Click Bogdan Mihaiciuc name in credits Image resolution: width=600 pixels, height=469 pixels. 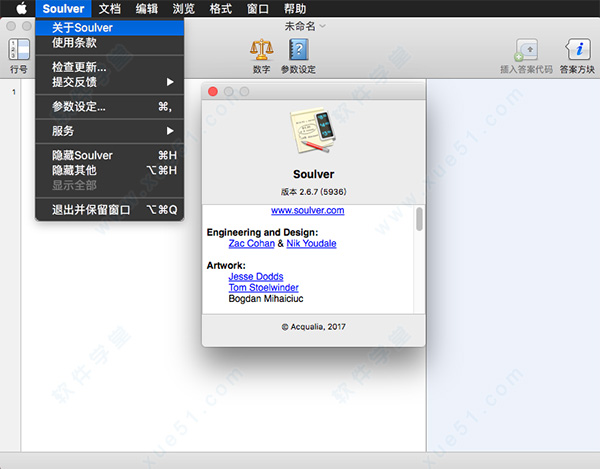[266, 299]
